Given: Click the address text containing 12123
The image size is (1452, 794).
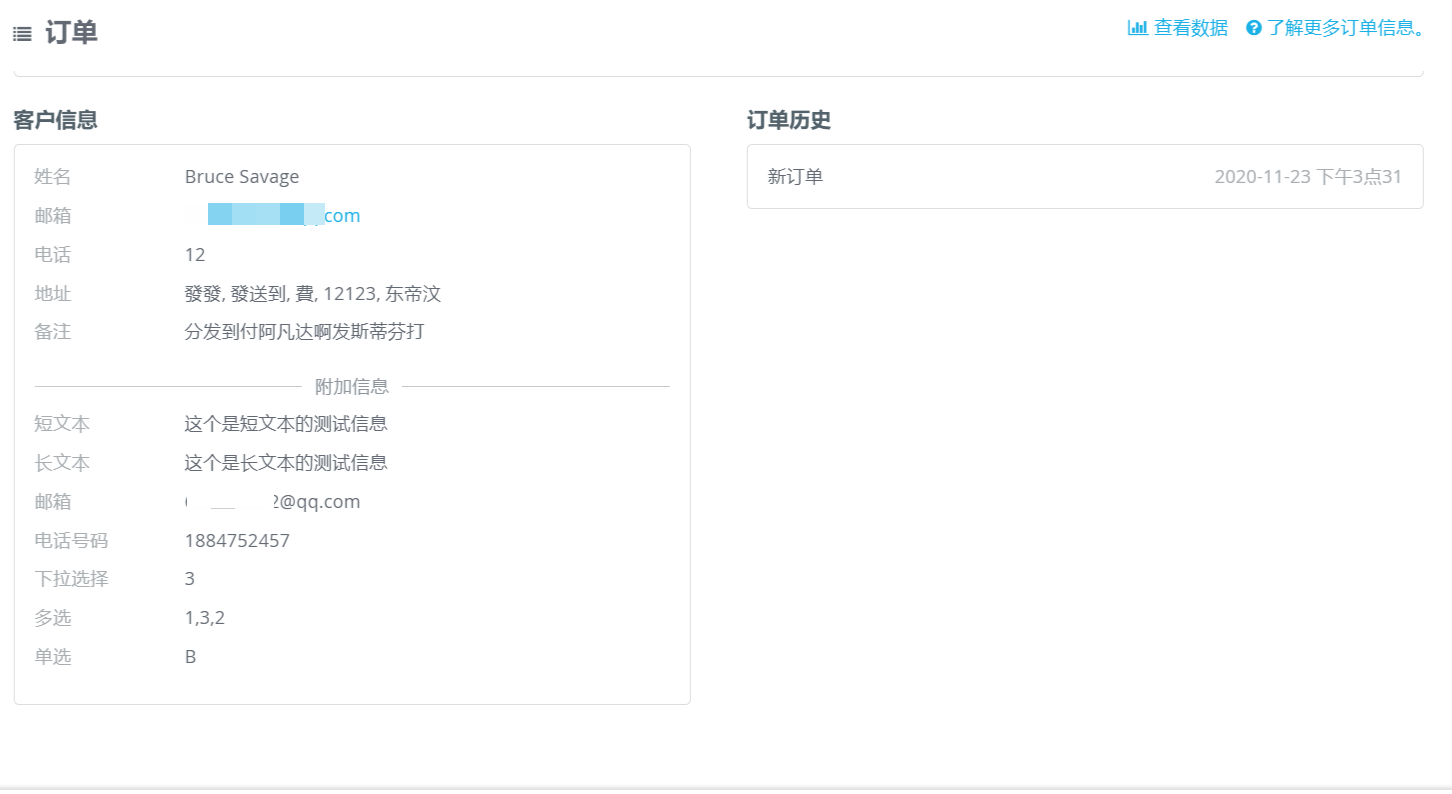Looking at the screenshot, I should tap(313, 294).
